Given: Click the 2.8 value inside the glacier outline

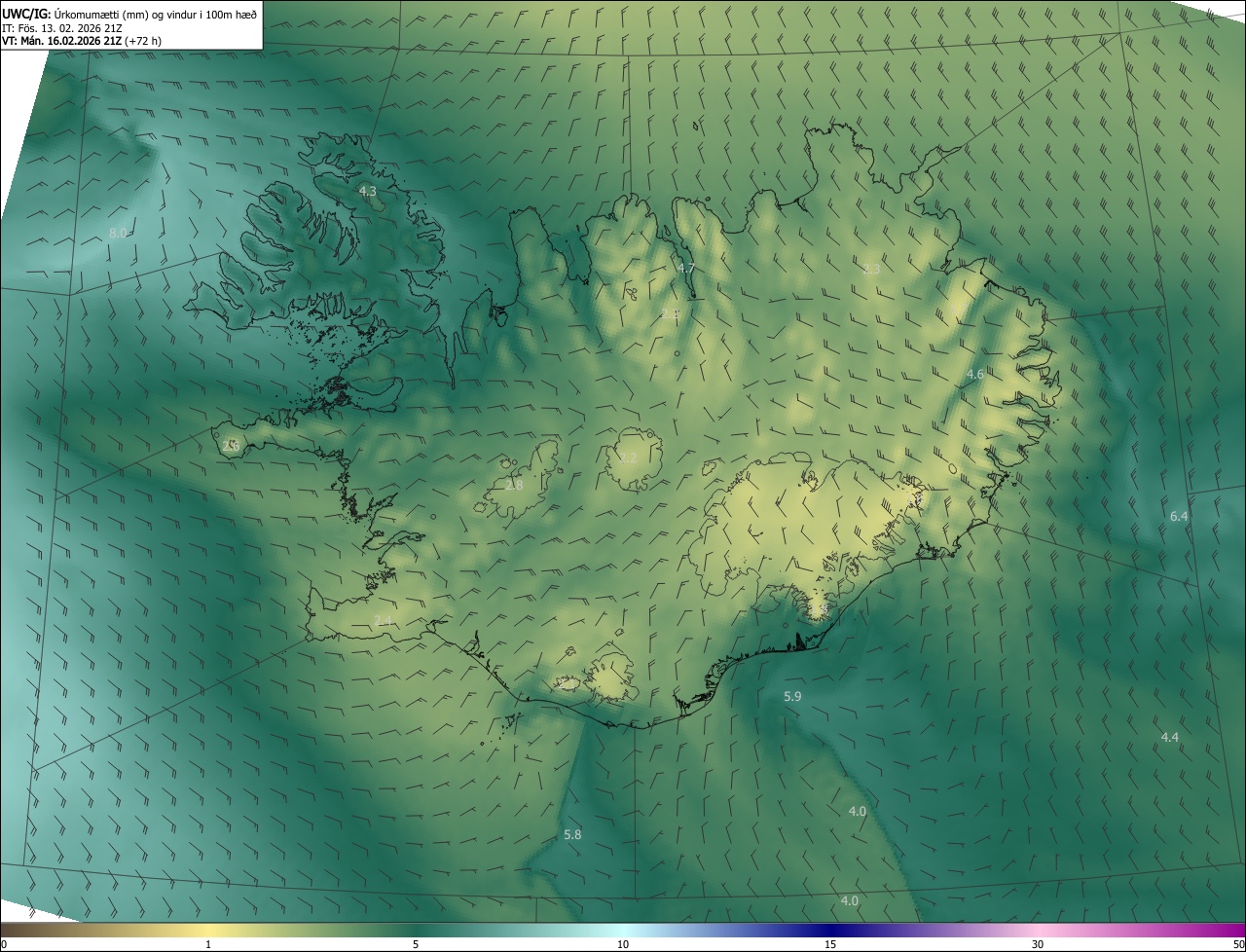Looking at the screenshot, I should [514, 485].
